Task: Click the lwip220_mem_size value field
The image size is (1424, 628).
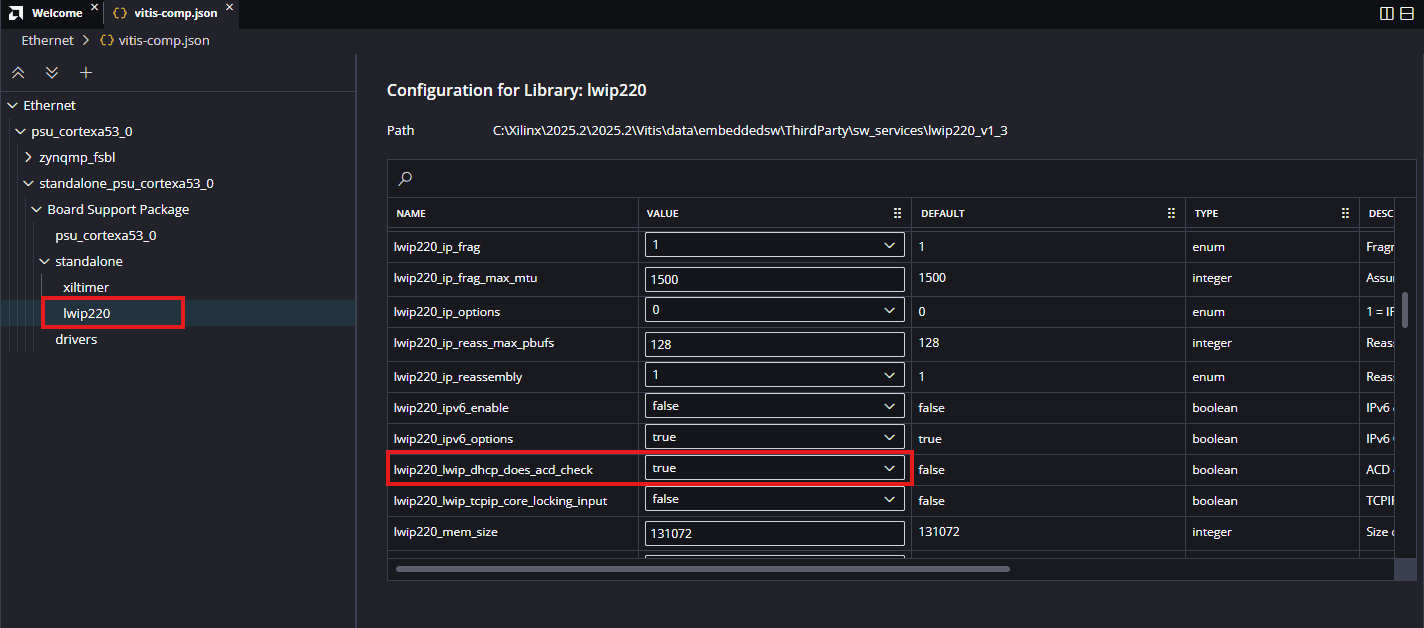Action: pyautogui.click(x=775, y=533)
